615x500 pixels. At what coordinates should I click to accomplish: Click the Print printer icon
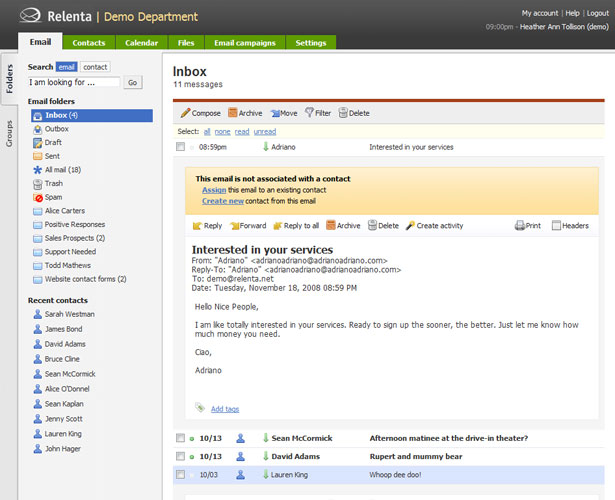point(520,225)
